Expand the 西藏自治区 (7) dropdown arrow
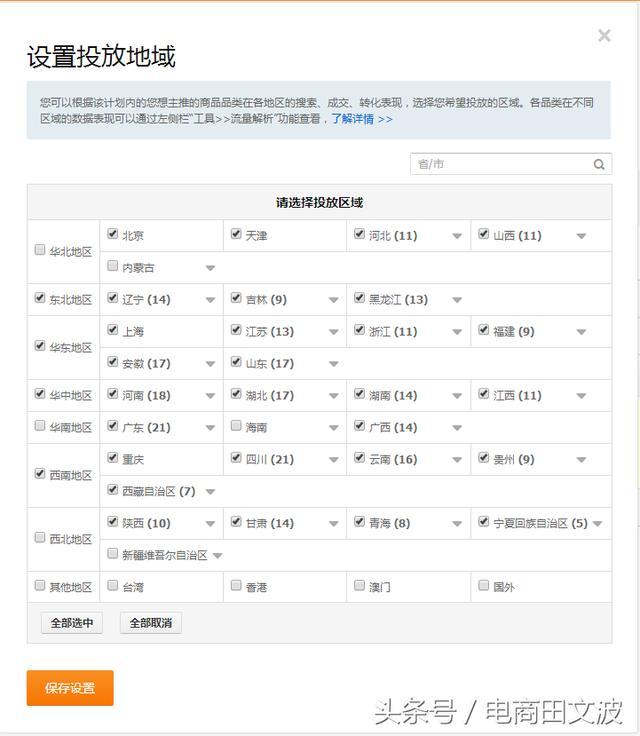Screen dimensions: 640x736 coord(210,492)
